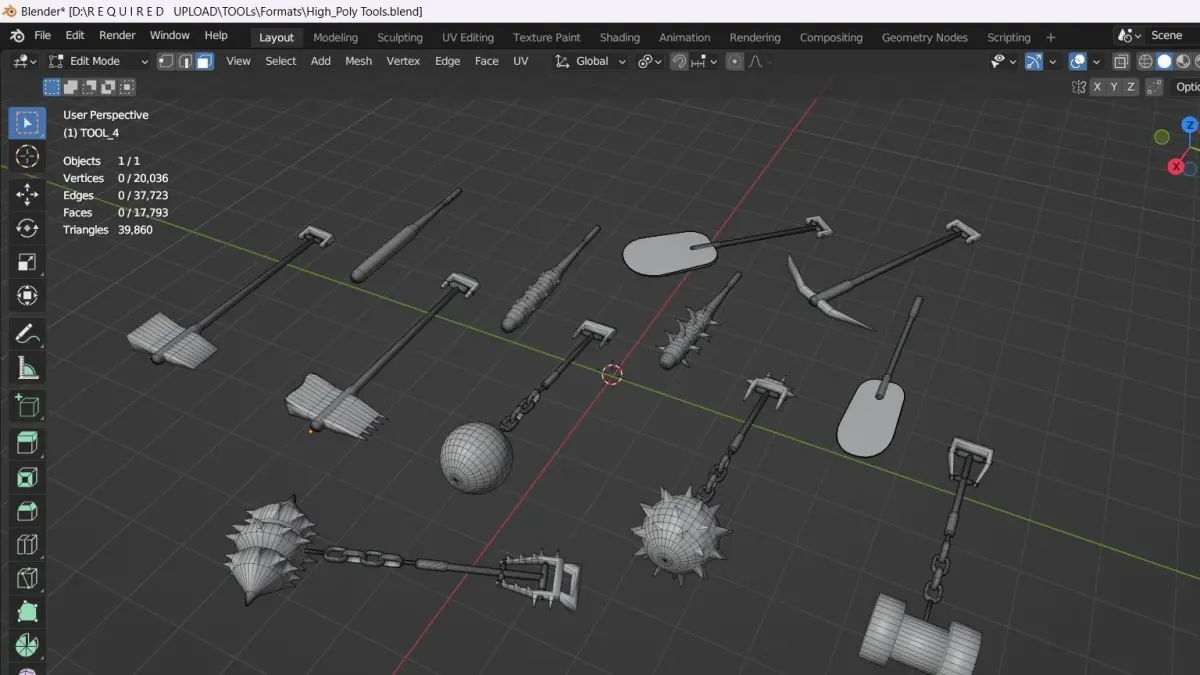Choose the Extrude Region tool
The height and width of the screenshot is (675, 1200).
click(27, 443)
